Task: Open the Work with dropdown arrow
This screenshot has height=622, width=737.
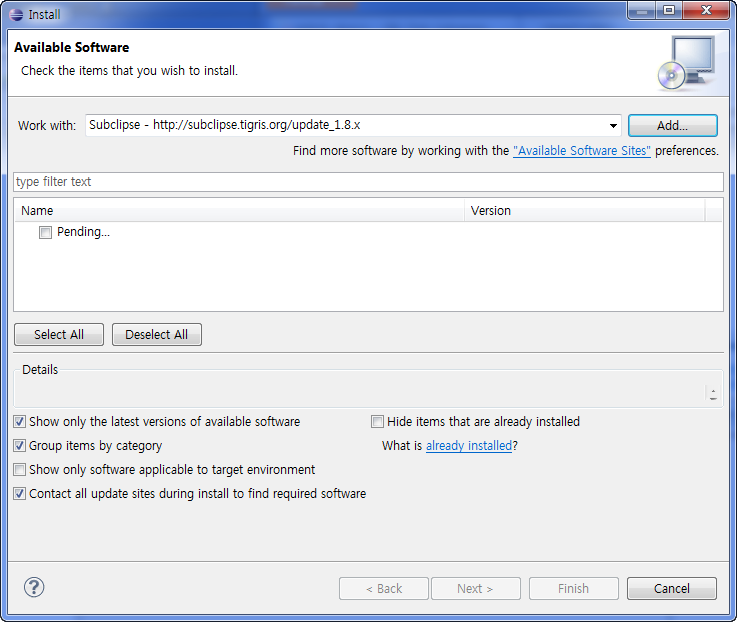Action: click(613, 126)
